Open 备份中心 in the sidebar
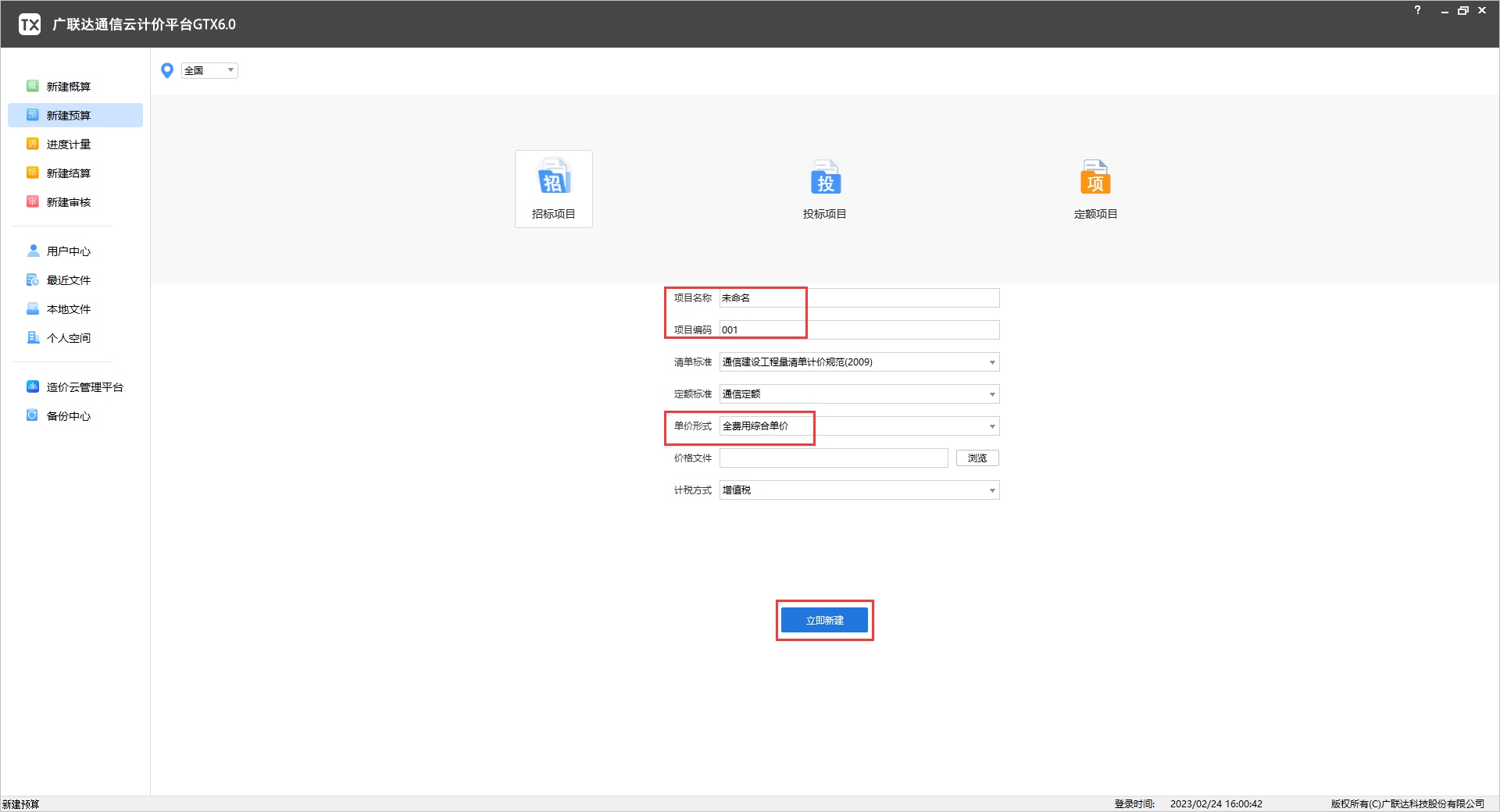The width and height of the screenshot is (1500, 812). pos(68,416)
